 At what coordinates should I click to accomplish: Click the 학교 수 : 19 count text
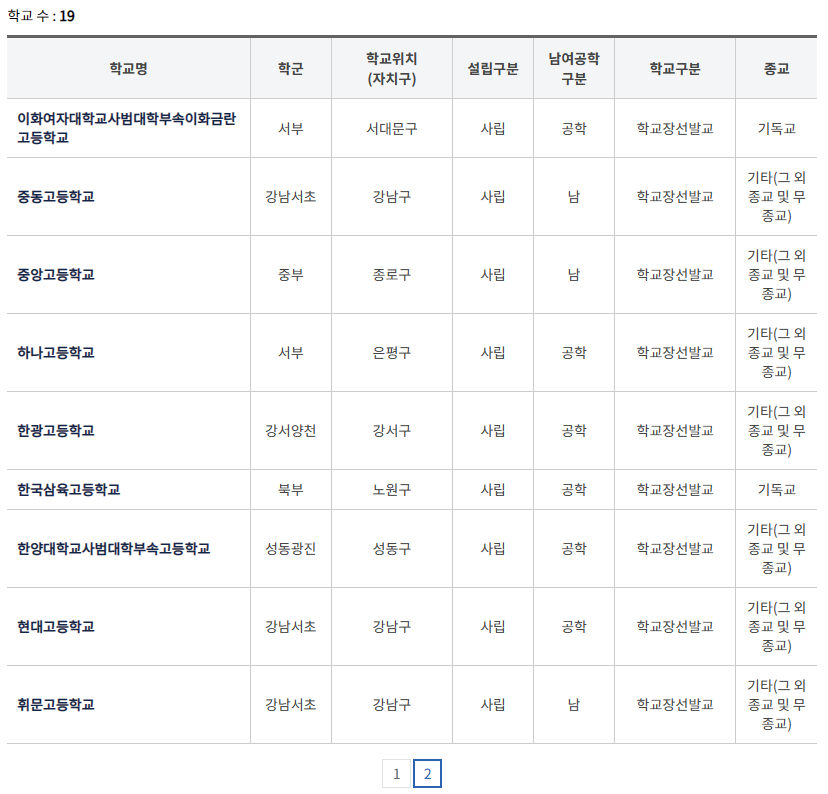click(x=41, y=16)
